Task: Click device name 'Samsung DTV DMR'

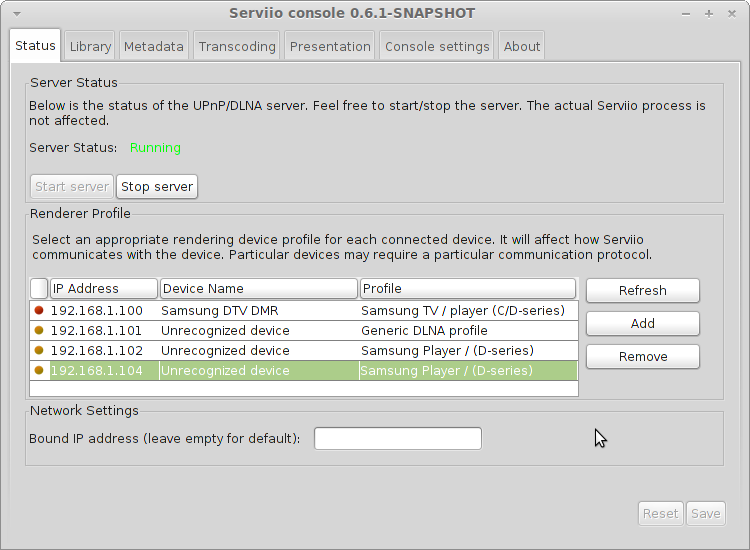Action: [220, 310]
